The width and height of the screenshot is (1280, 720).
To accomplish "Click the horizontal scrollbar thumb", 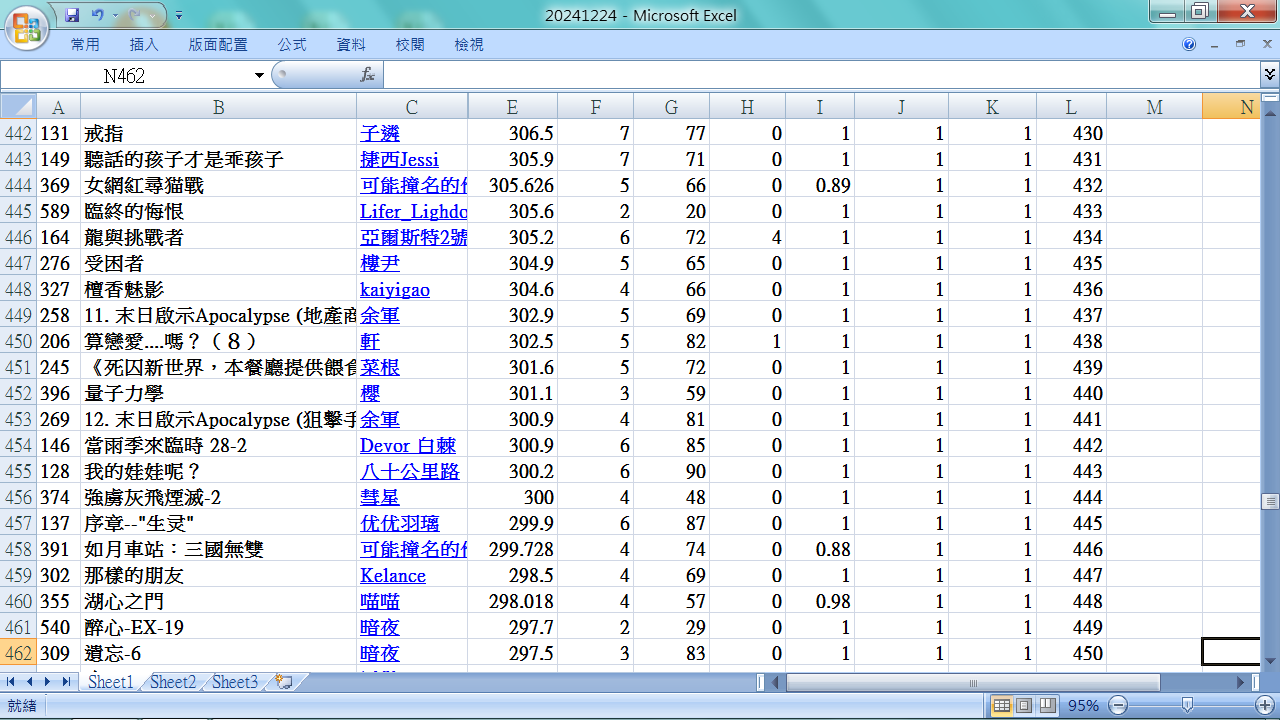I will (973, 683).
